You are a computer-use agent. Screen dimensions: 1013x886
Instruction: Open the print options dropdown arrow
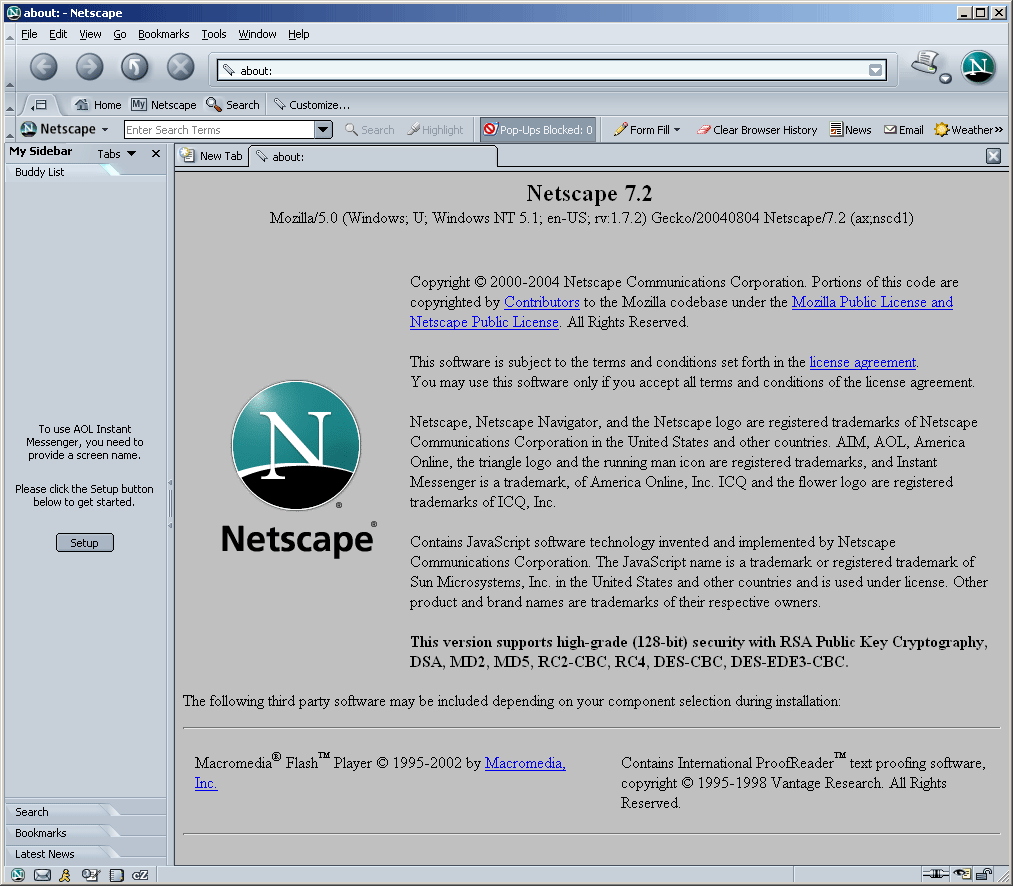(945, 79)
